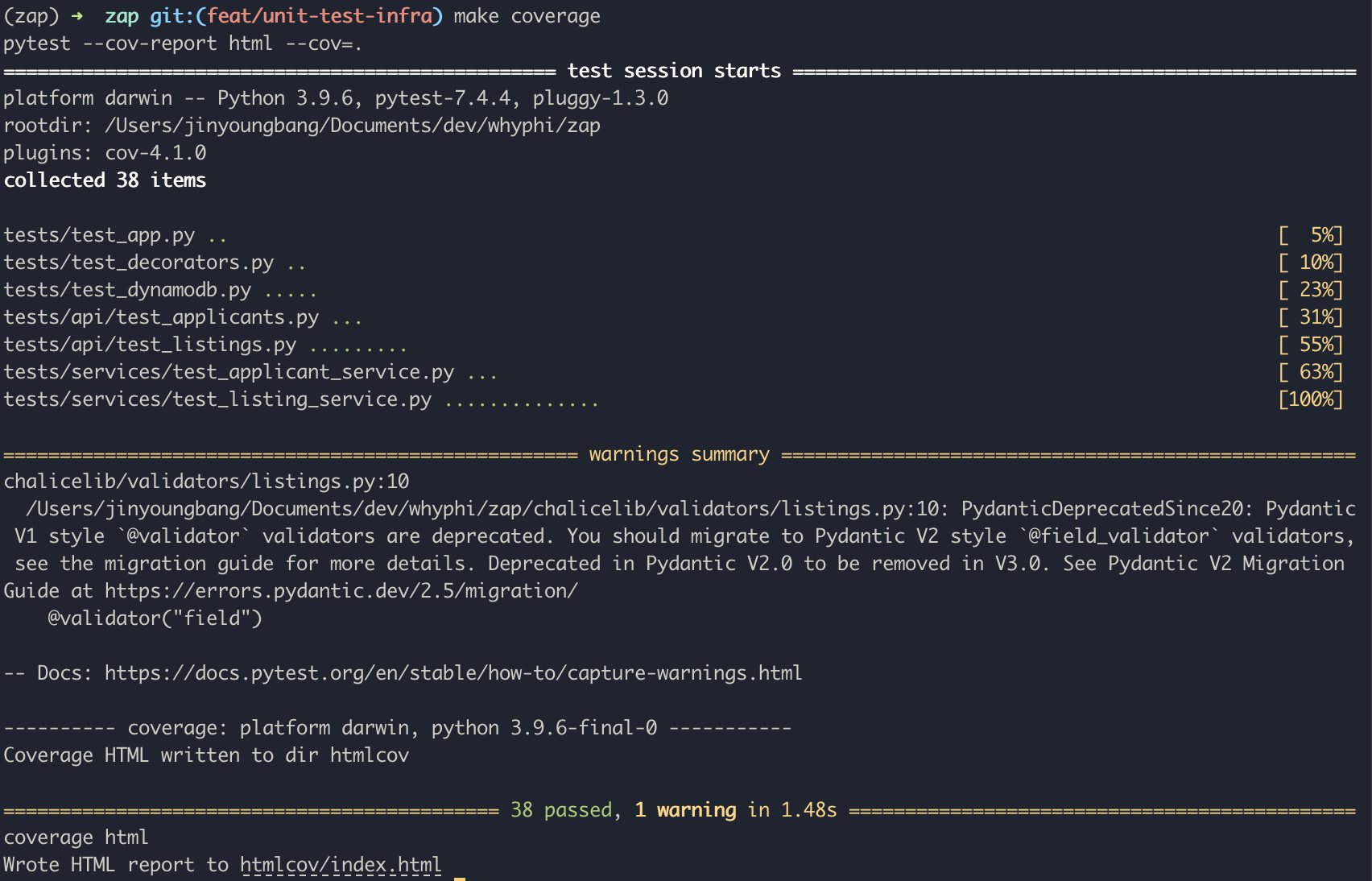
Task: Click the '1 warning' summary text
Action: click(x=685, y=810)
